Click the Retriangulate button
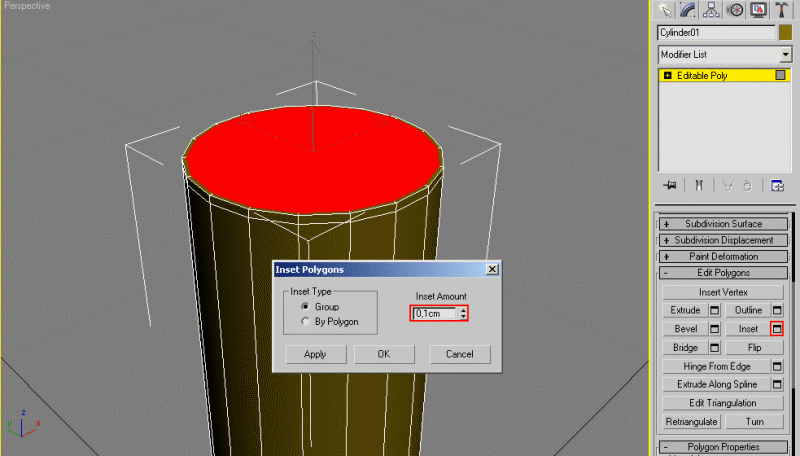800x456 pixels. pos(691,422)
